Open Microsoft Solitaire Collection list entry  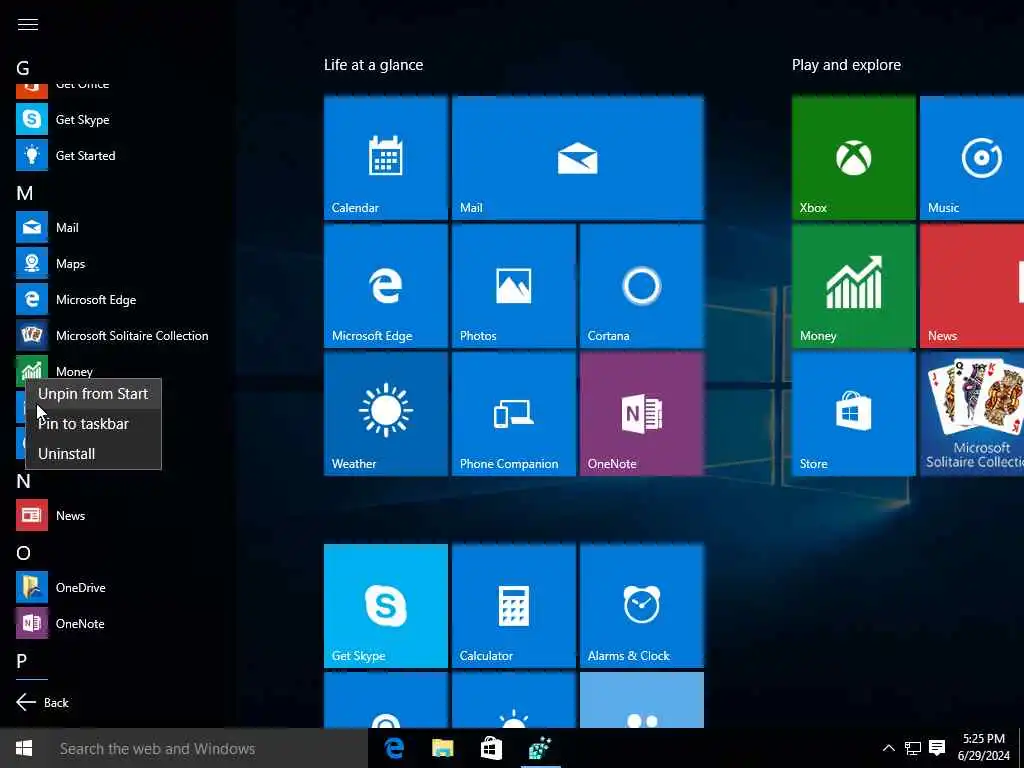pyautogui.click(x=112, y=336)
